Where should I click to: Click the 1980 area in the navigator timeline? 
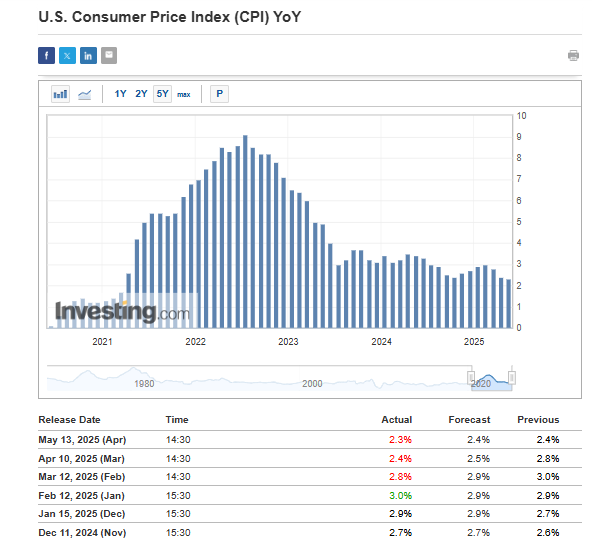pos(144,384)
